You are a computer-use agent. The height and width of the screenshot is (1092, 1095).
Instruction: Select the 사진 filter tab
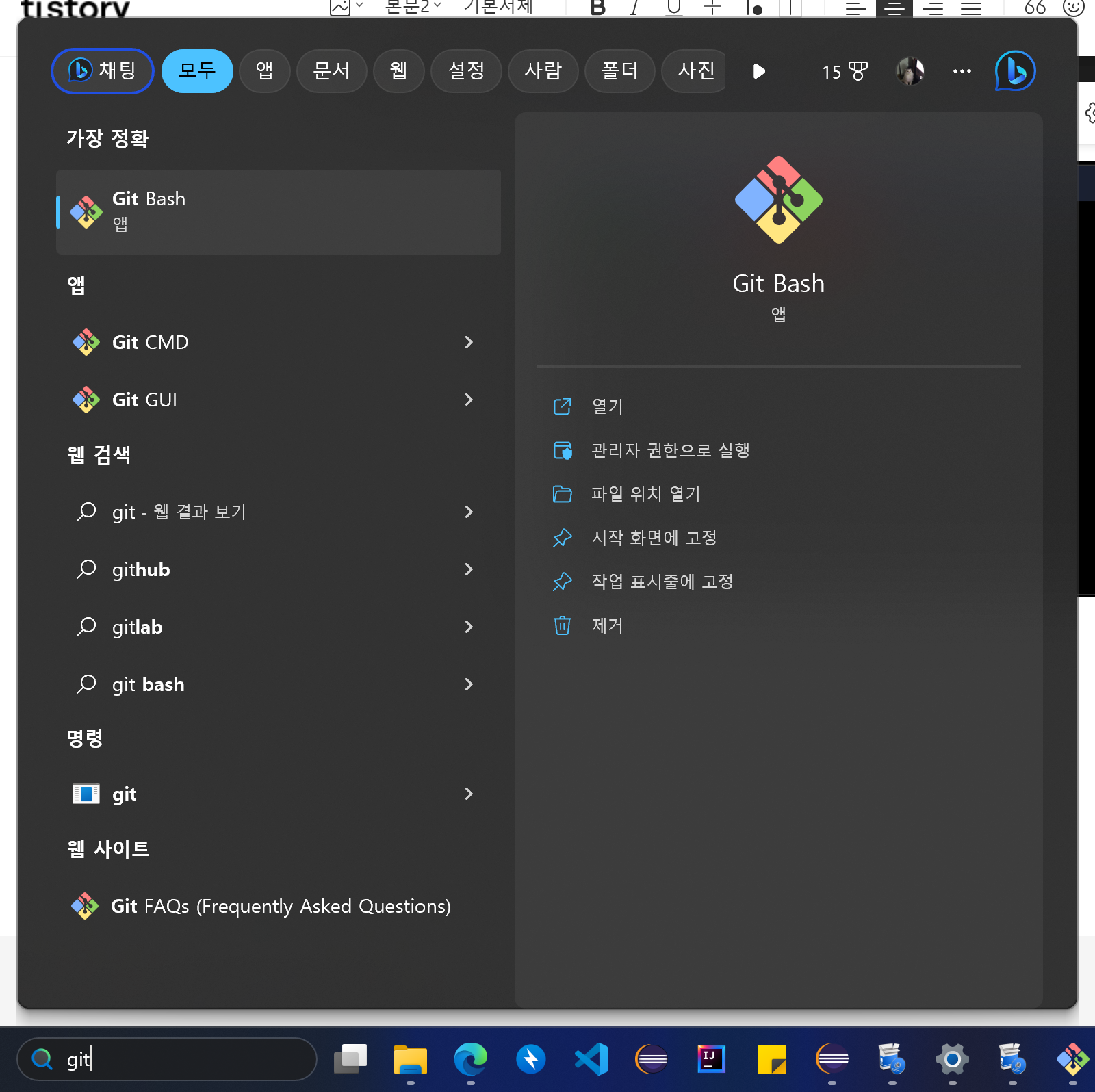(x=693, y=71)
